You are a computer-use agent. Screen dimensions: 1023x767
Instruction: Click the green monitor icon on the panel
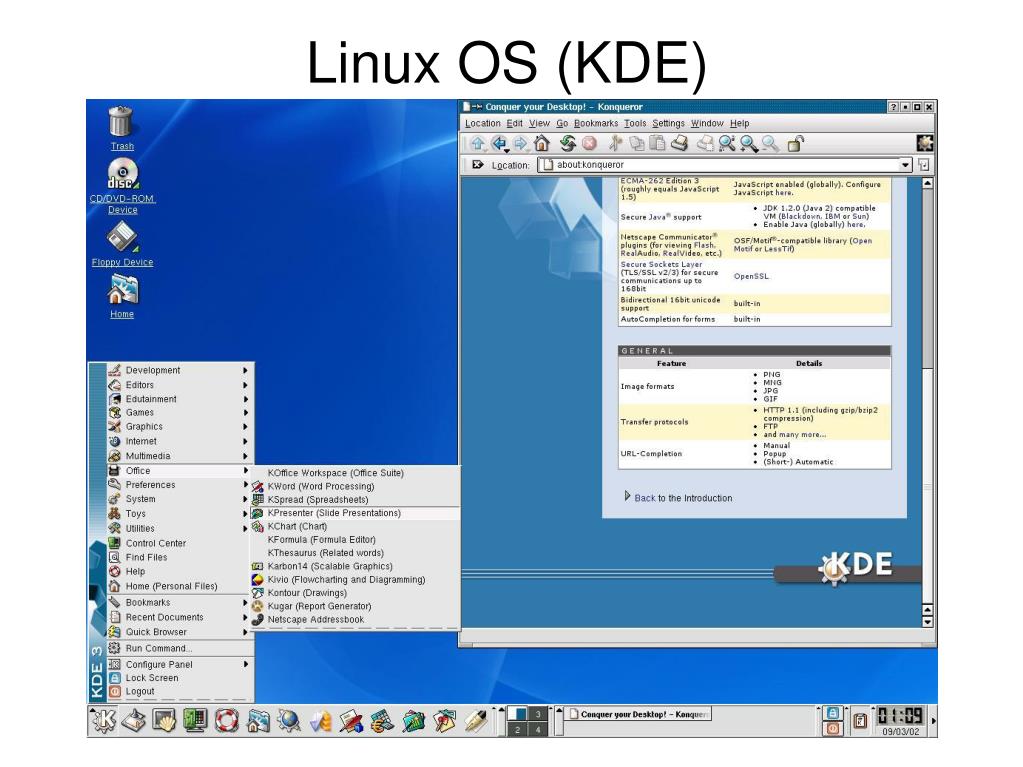pyautogui.click(x=195, y=720)
